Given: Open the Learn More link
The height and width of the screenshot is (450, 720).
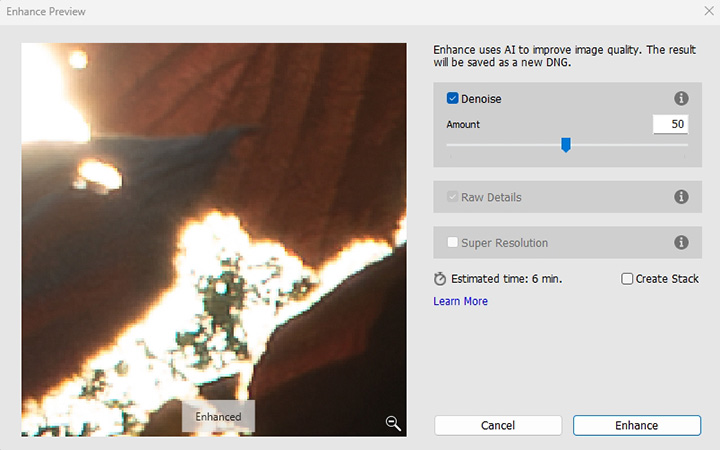Looking at the screenshot, I should tap(460, 301).
